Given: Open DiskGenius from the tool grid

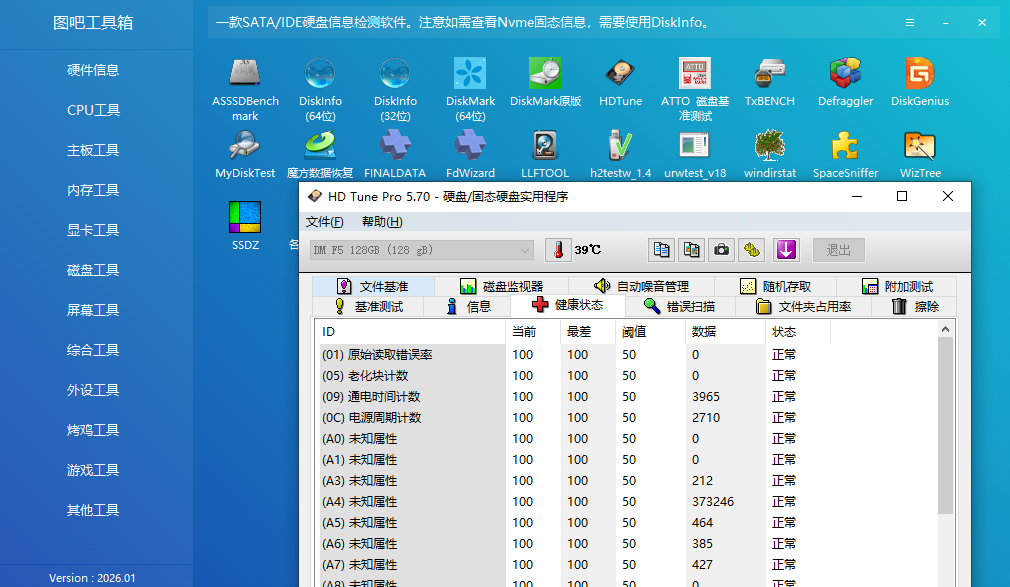Looking at the screenshot, I should point(919,76).
